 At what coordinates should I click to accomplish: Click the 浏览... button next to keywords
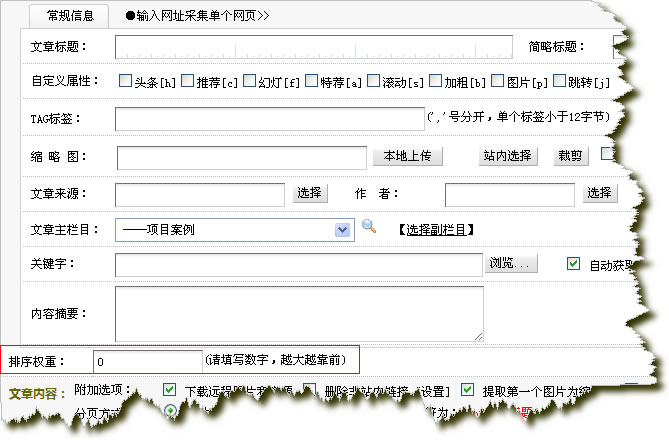point(512,264)
